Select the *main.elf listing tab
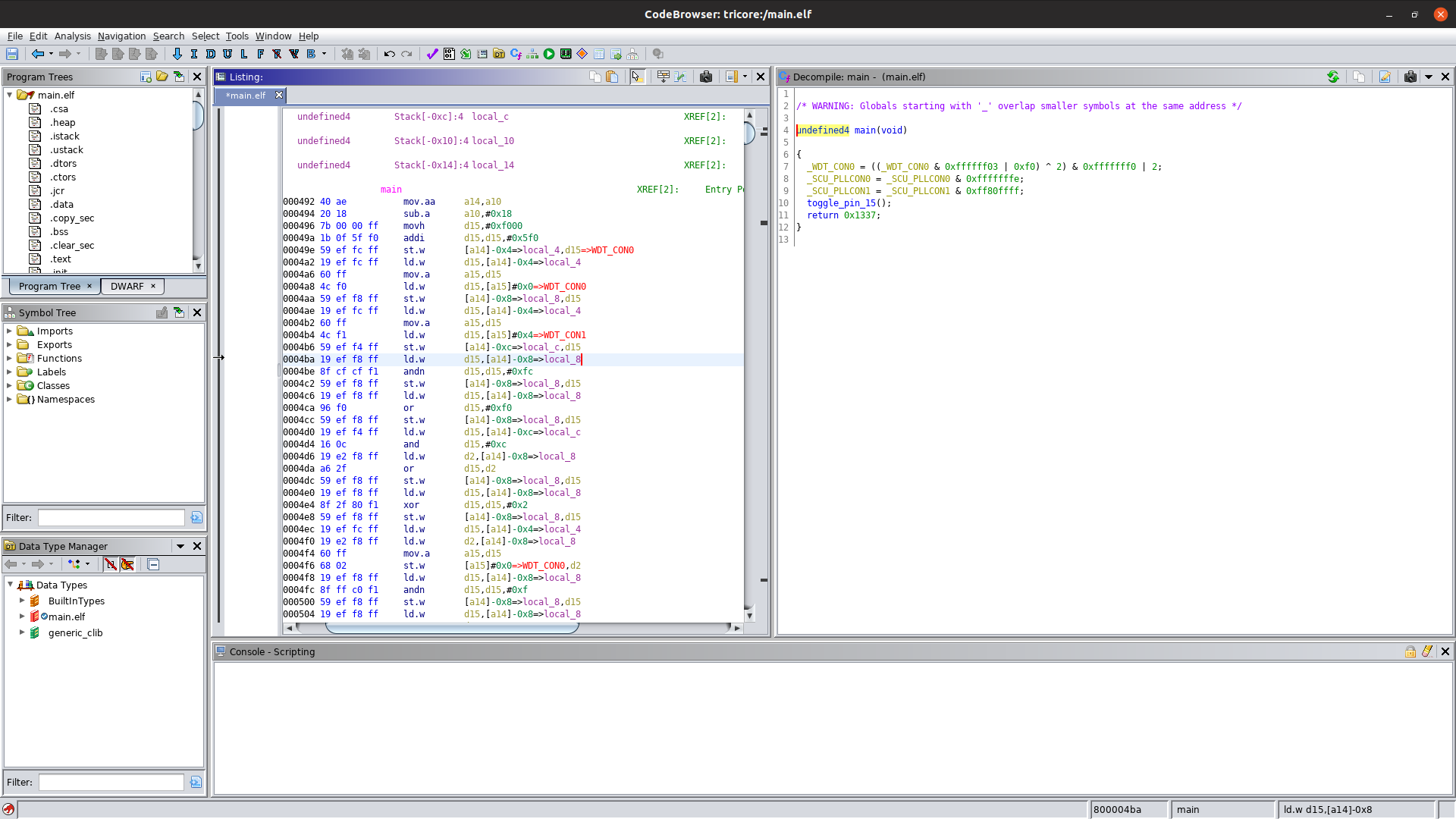This screenshot has height=819, width=1456. 246,96
